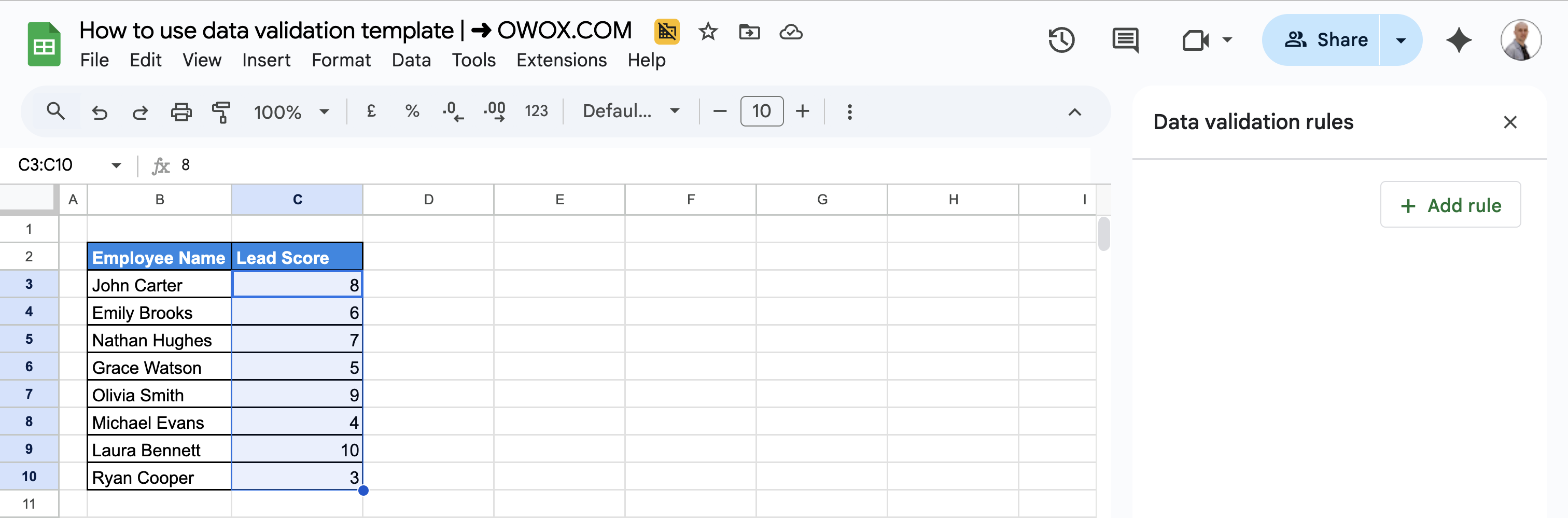Decrease decimal places

[x=453, y=111]
